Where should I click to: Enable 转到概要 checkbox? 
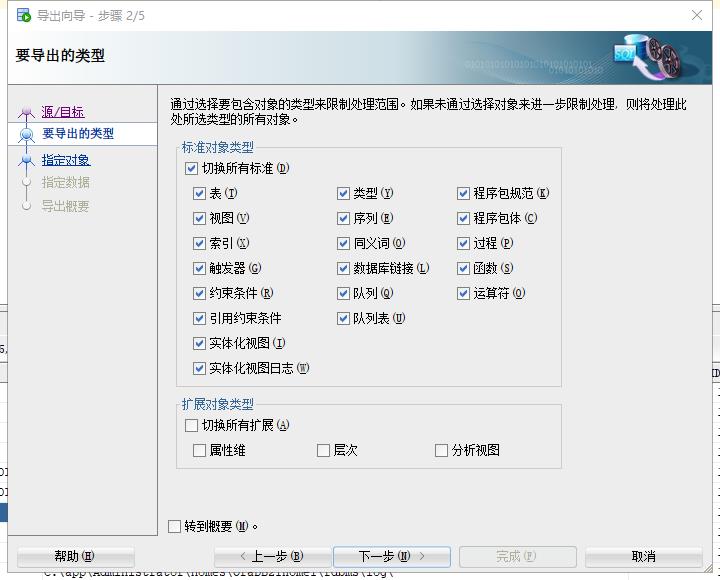[x=175, y=526]
